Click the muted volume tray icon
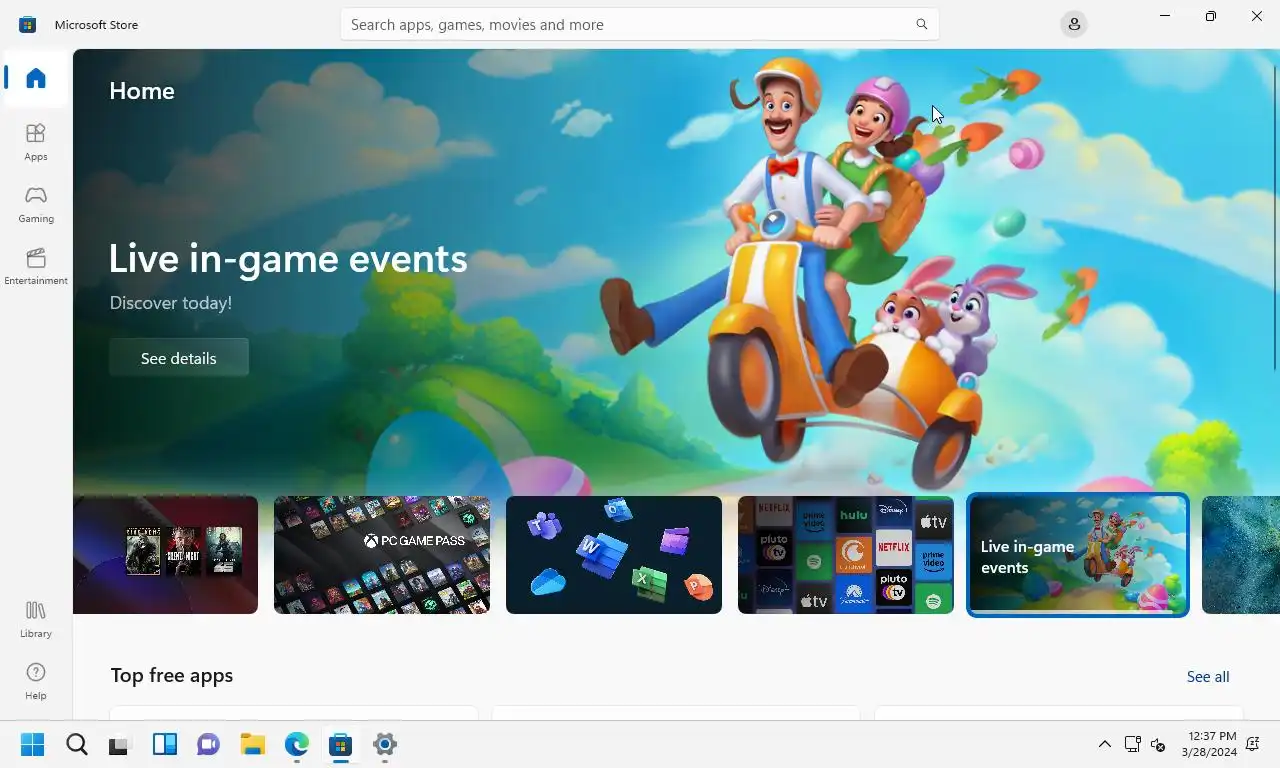 pyautogui.click(x=1158, y=744)
